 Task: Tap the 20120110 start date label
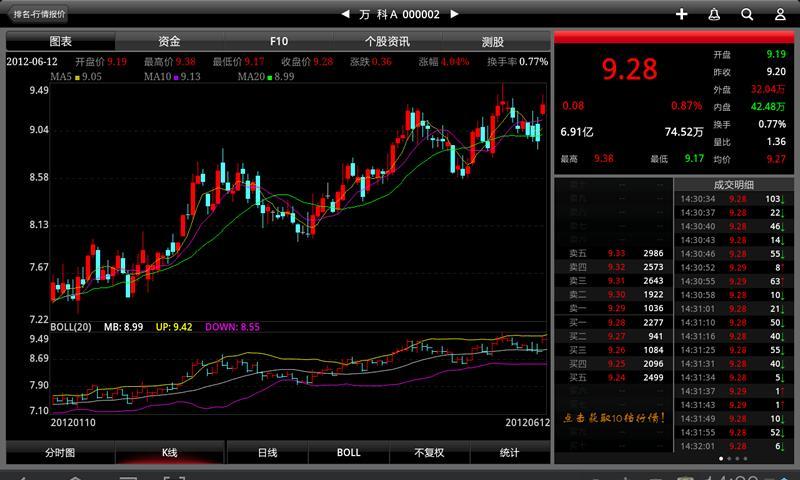pos(73,422)
